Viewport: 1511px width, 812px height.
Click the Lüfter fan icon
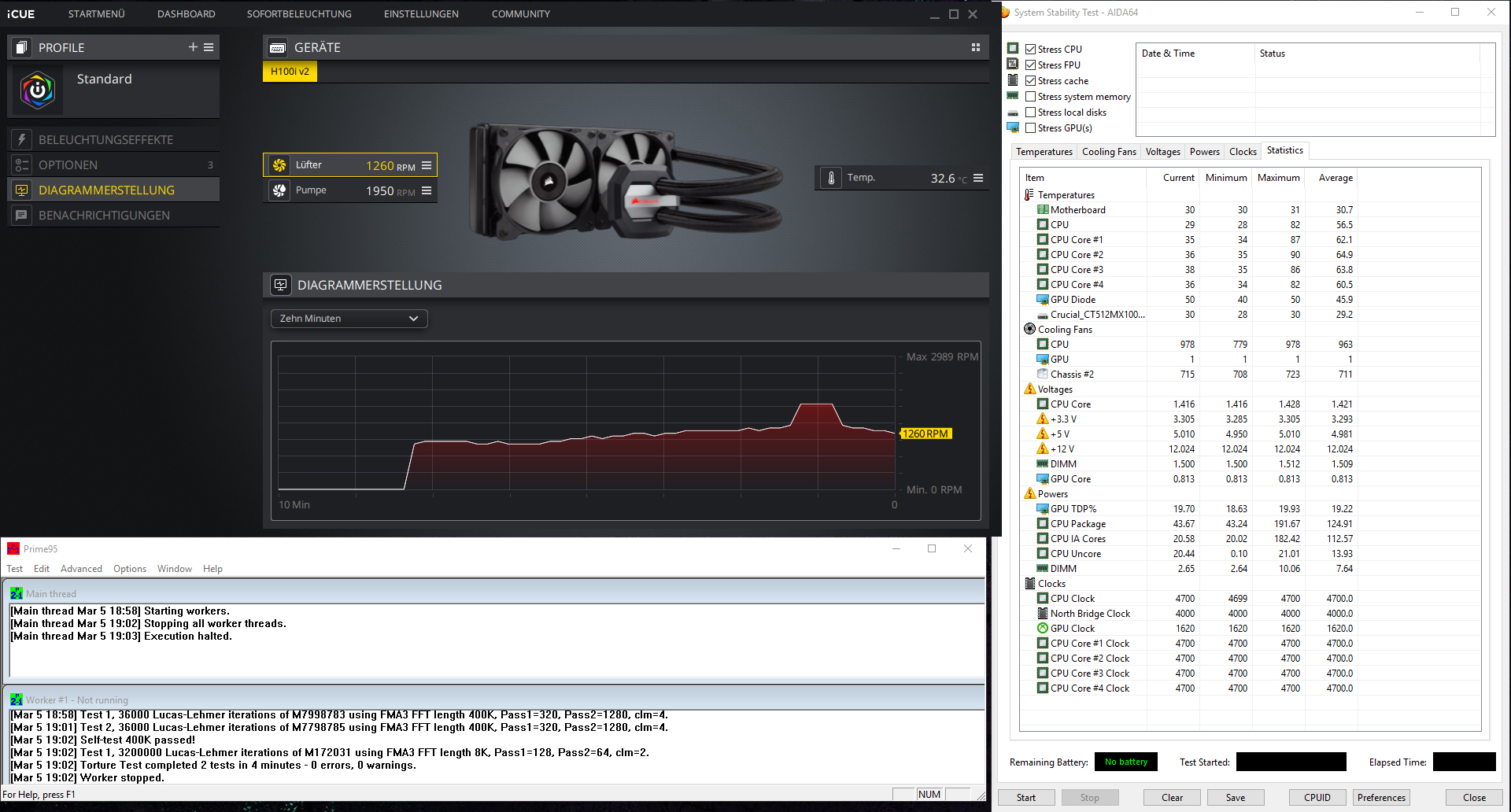[279, 165]
